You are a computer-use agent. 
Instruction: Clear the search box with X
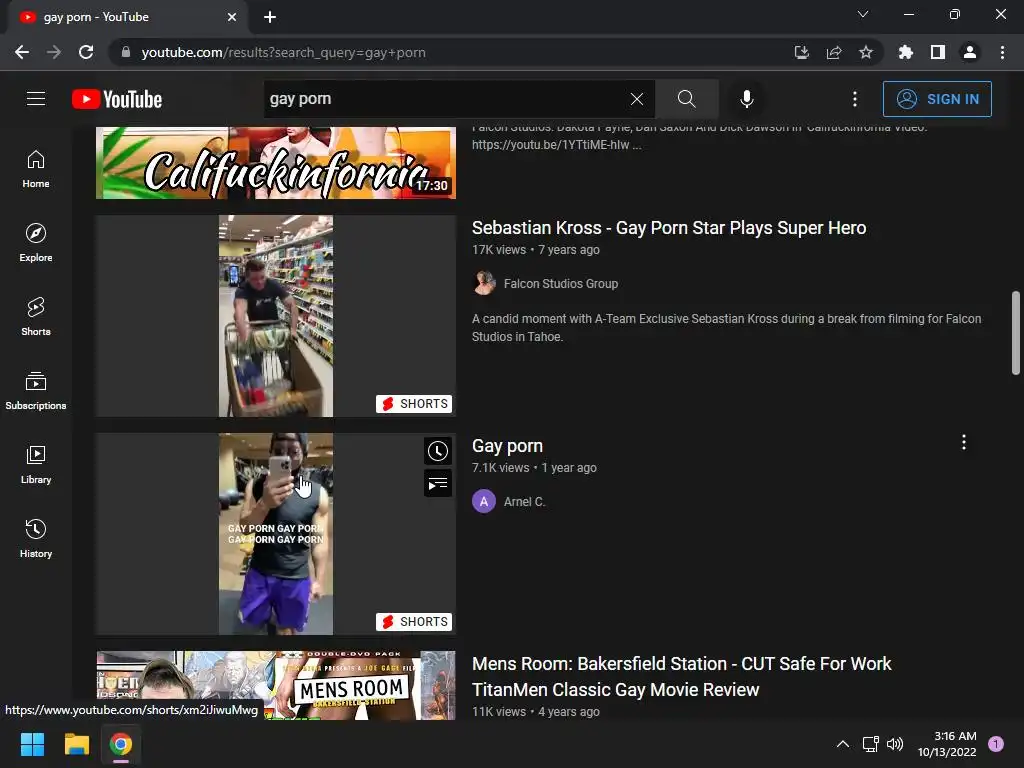[x=637, y=99]
